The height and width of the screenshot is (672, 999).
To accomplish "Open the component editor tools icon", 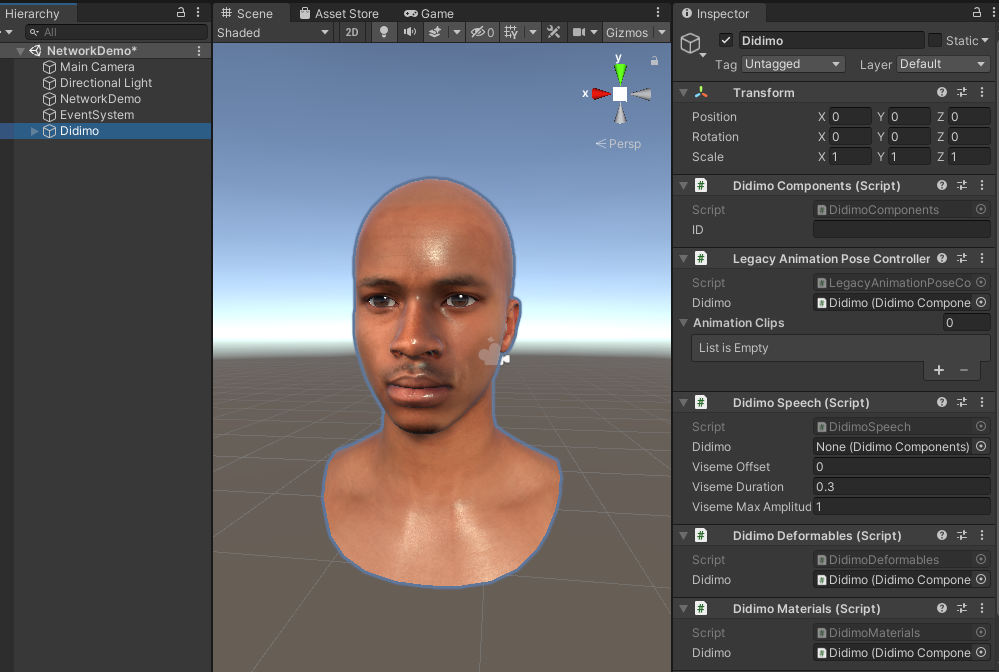I will click(553, 32).
